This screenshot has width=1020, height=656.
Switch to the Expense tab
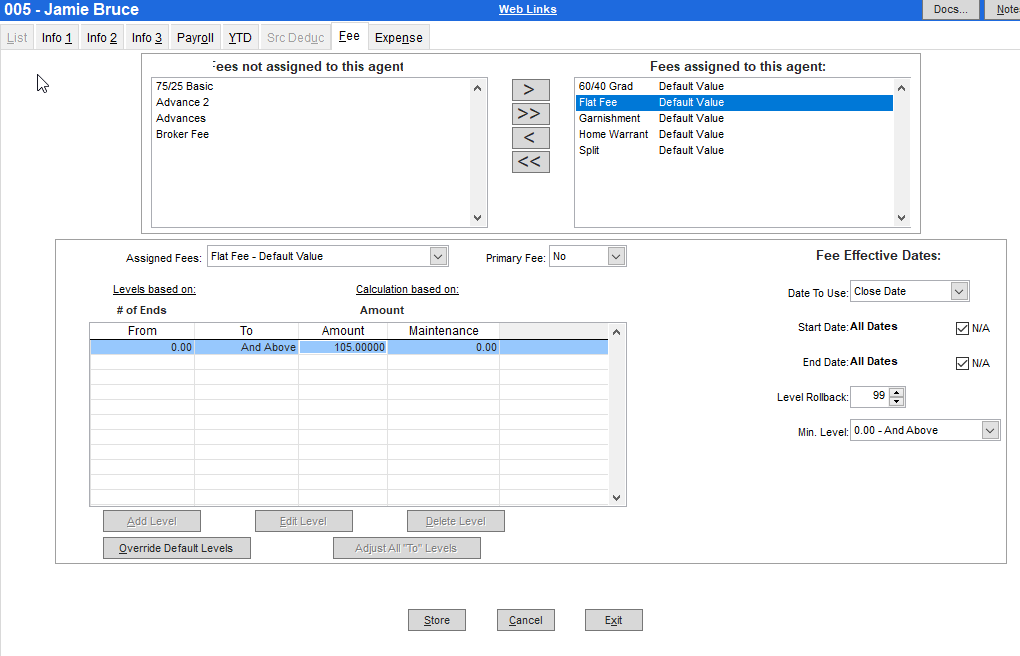coord(398,37)
